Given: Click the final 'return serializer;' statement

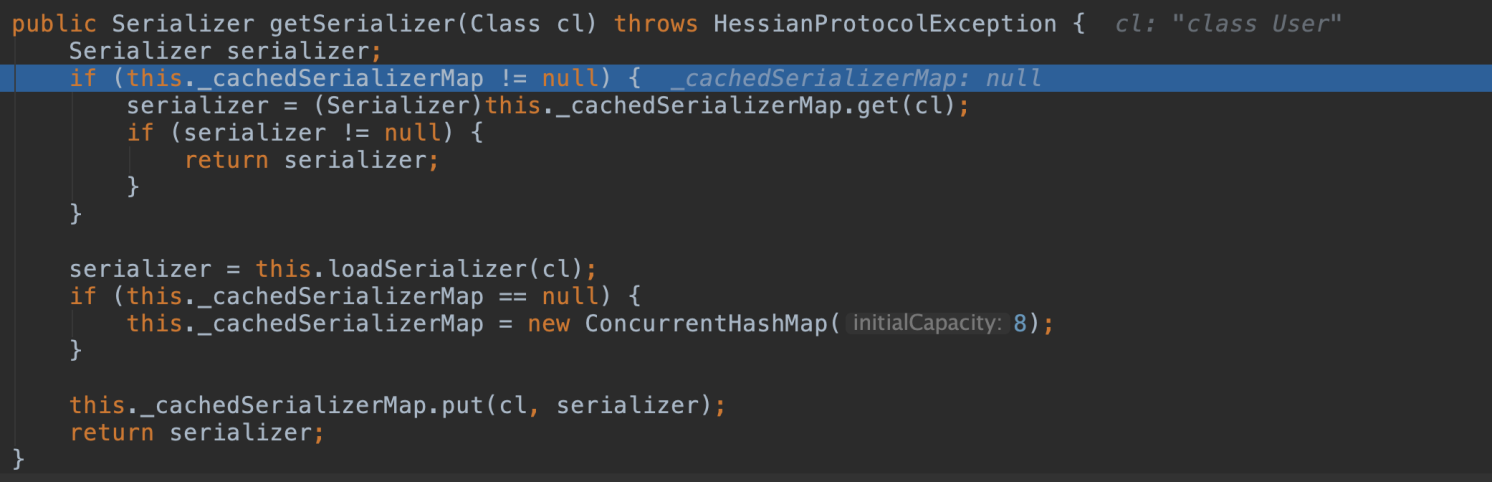Looking at the screenshot, I should [197, 432].
